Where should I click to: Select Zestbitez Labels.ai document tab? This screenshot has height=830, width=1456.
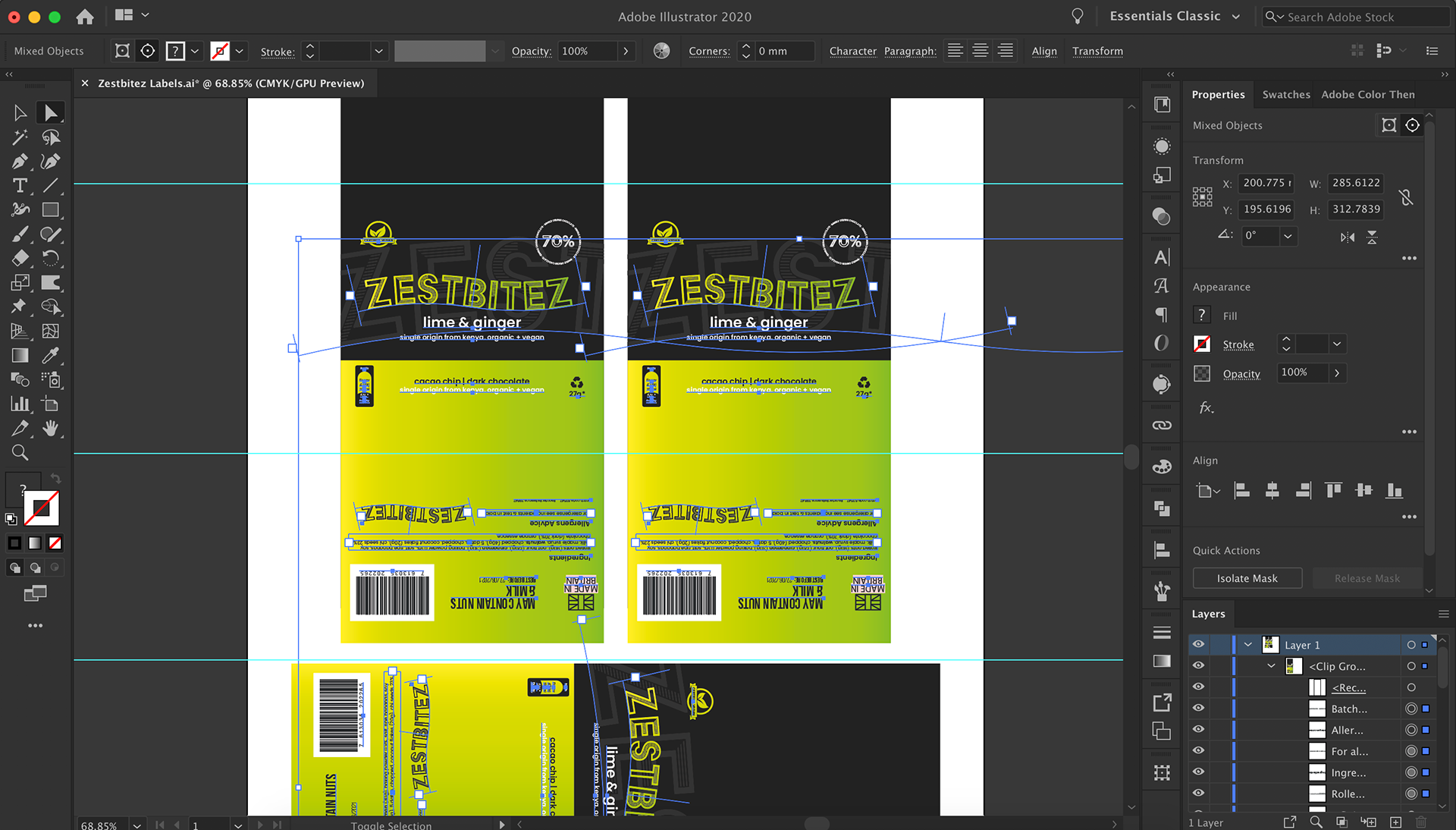tap(231, 83)
